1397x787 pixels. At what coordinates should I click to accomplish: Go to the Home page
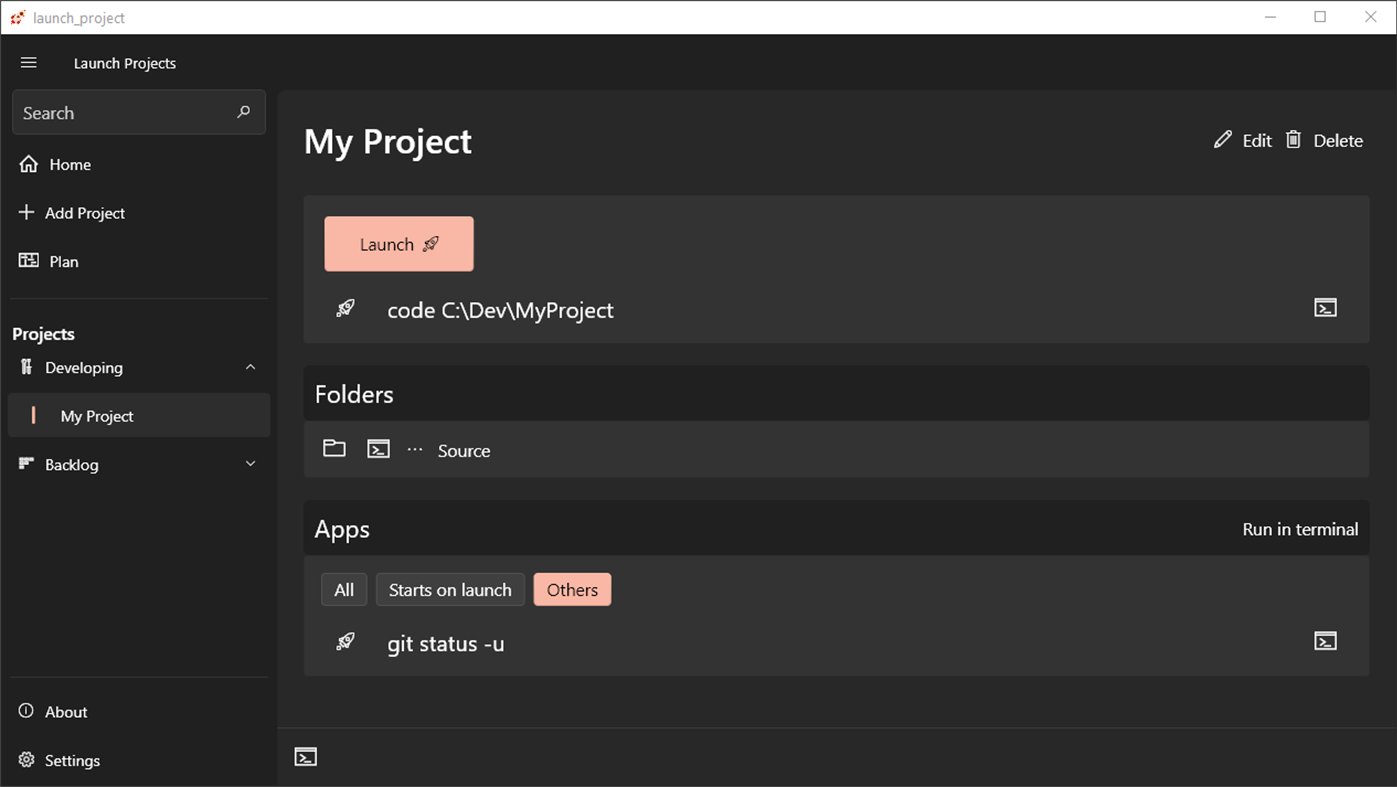point(70,164)
